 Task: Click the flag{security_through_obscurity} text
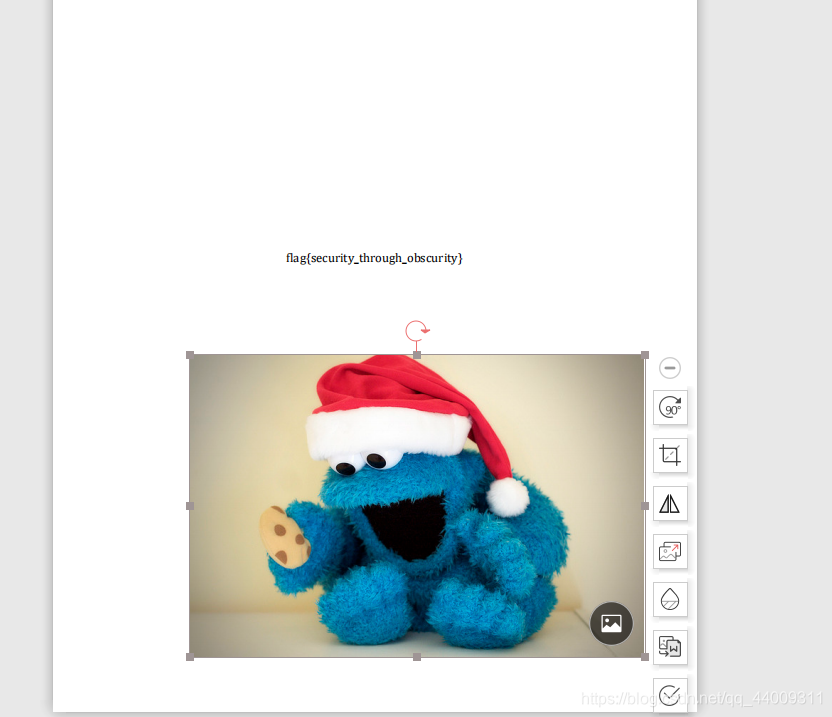pos(374,258)
